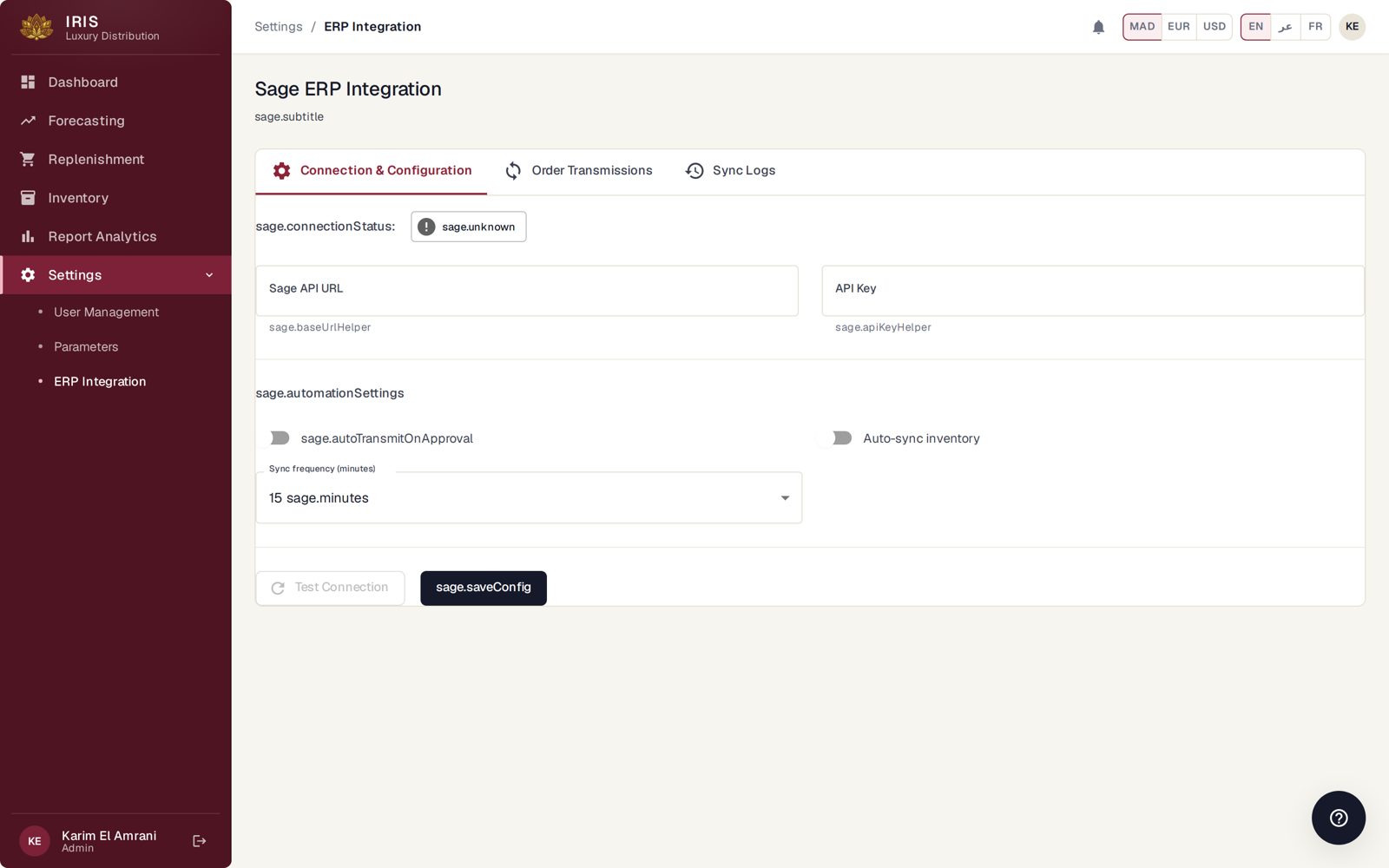Image resolution: width=1389 pixels, height=868 pixels.
Task: Click the history clock icon on Sync Logs
Action: [x=694, y=171]
